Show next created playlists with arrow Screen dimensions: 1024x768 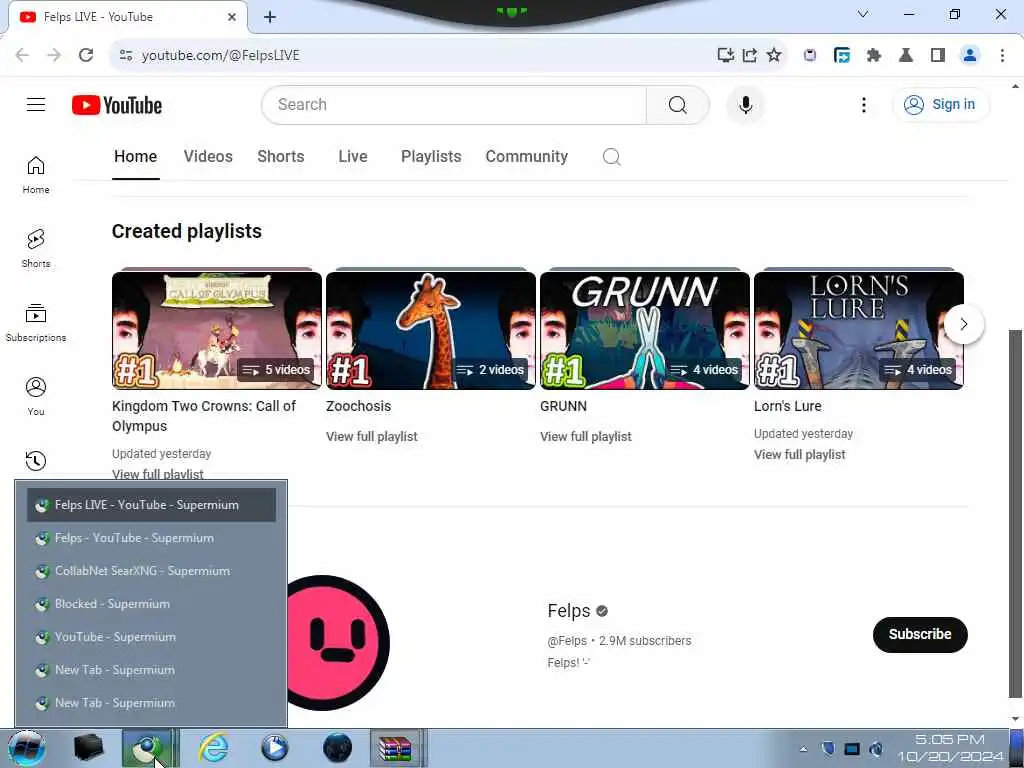coord(963,324)
